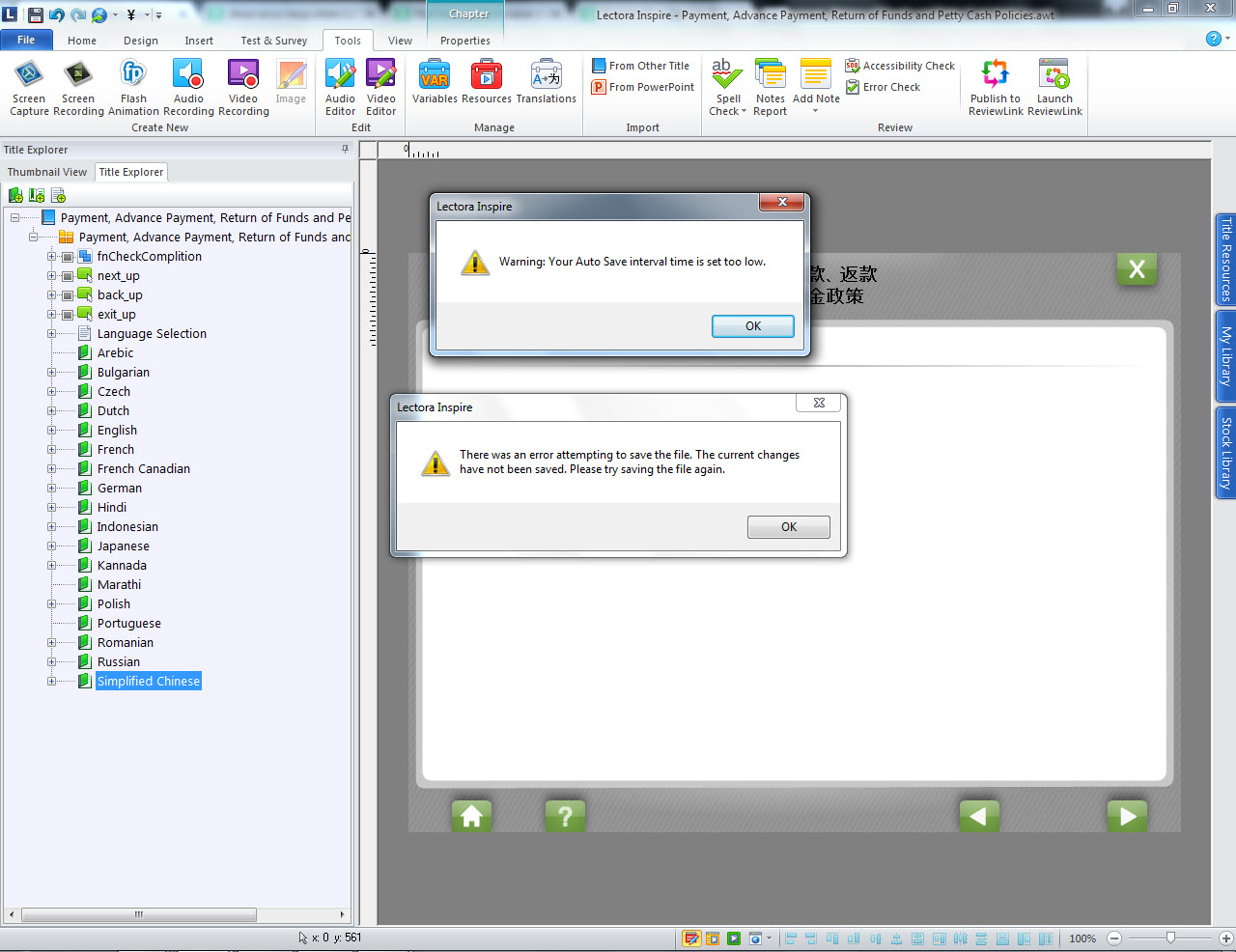
Task: Run the Spell Check
Action: click(x=728, y=88)
